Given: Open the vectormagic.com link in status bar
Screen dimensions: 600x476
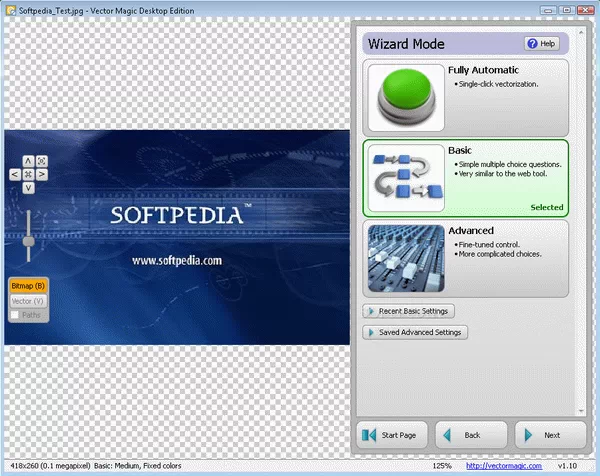Looking at the screenshot, I should (504, 466).
